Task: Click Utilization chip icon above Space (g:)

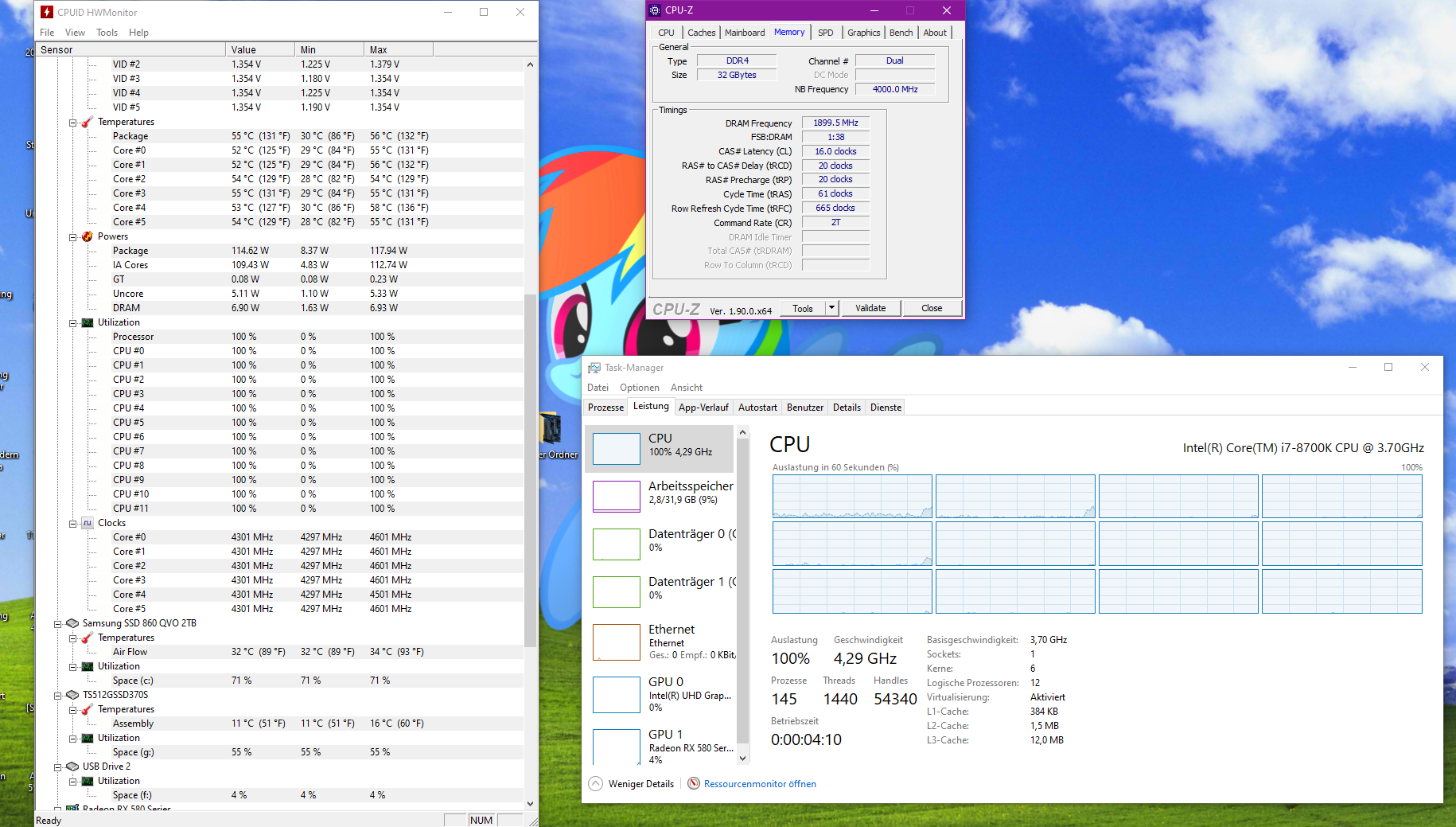Action: click(88, 738)
